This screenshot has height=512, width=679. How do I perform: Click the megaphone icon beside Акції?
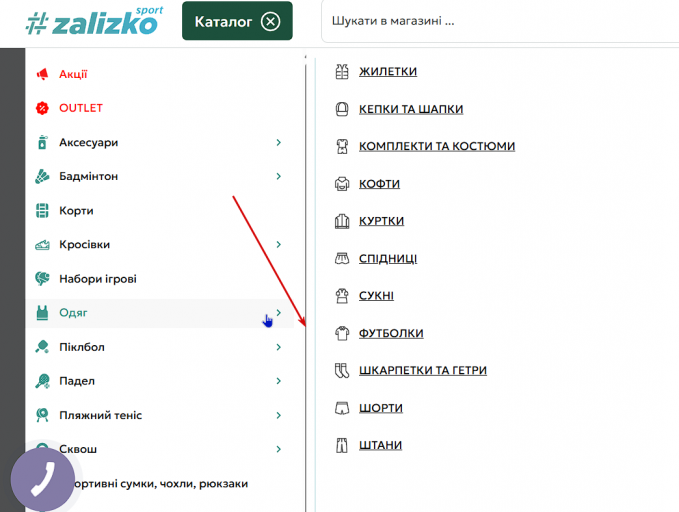42,74
